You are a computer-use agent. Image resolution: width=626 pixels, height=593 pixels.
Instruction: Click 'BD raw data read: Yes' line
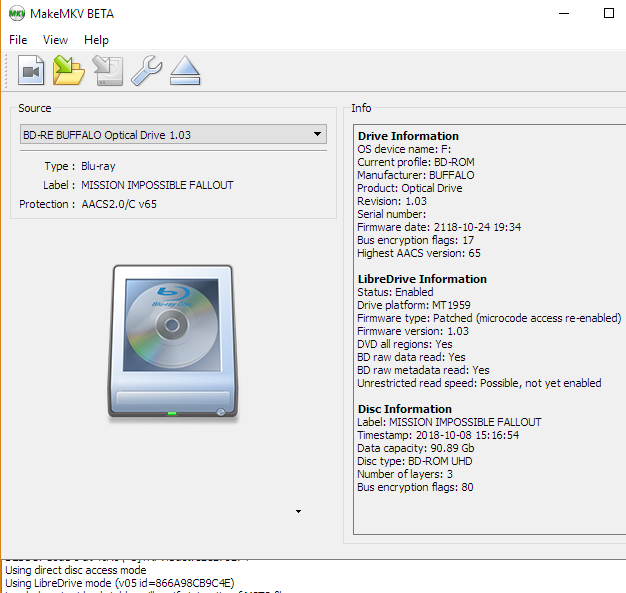click(411, 357)
